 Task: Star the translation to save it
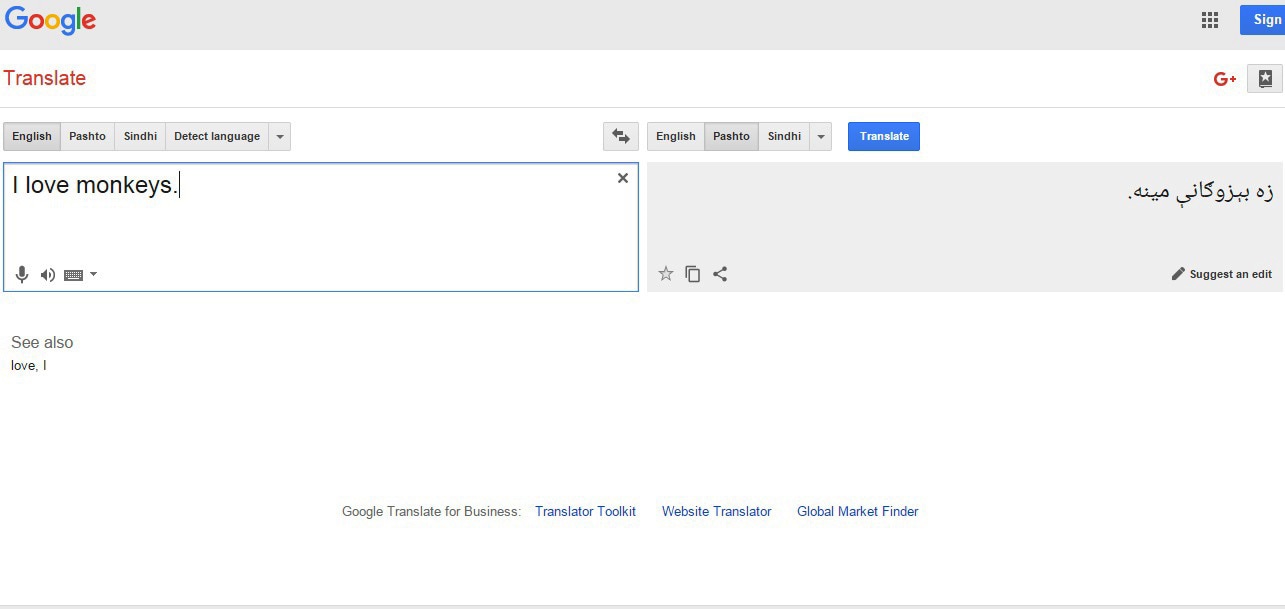tap(665, 273)
